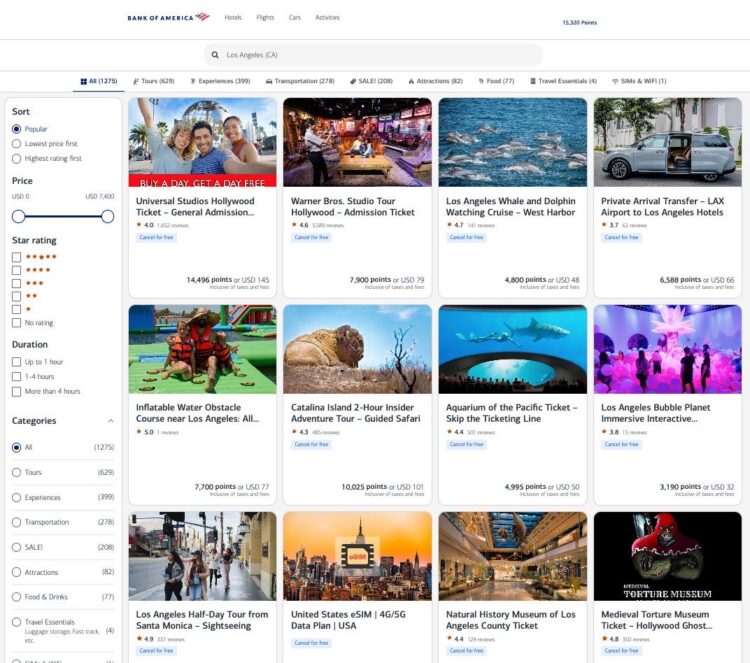
Task: Click Cancel for free badge on Bubble Planet
Action: coord(621,445)
